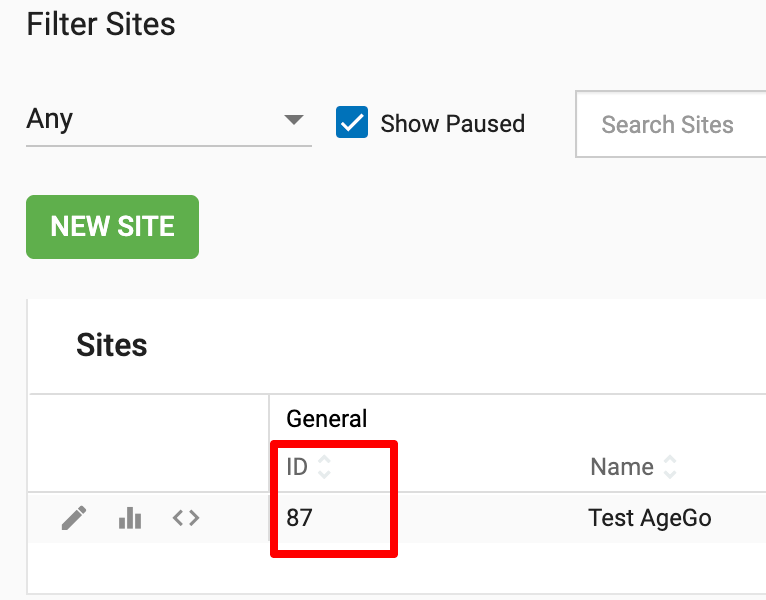
Task: Click the pencil edit icon for Test AgeGo
Action: 74,518
